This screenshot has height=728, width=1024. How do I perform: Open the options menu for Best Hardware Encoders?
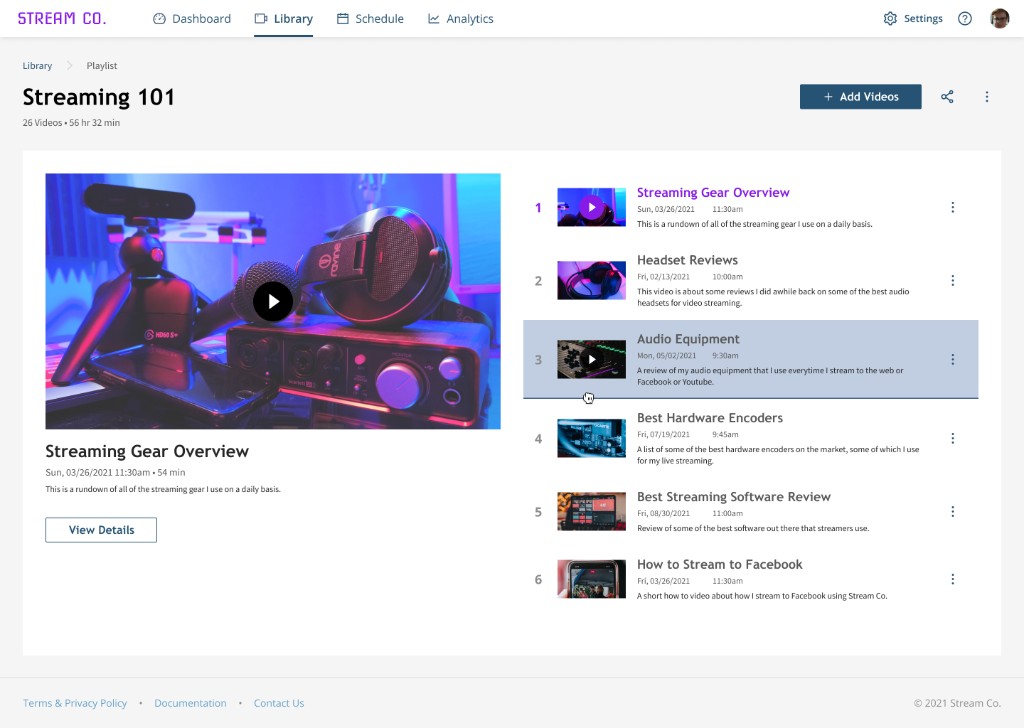[x=953, y=438]
